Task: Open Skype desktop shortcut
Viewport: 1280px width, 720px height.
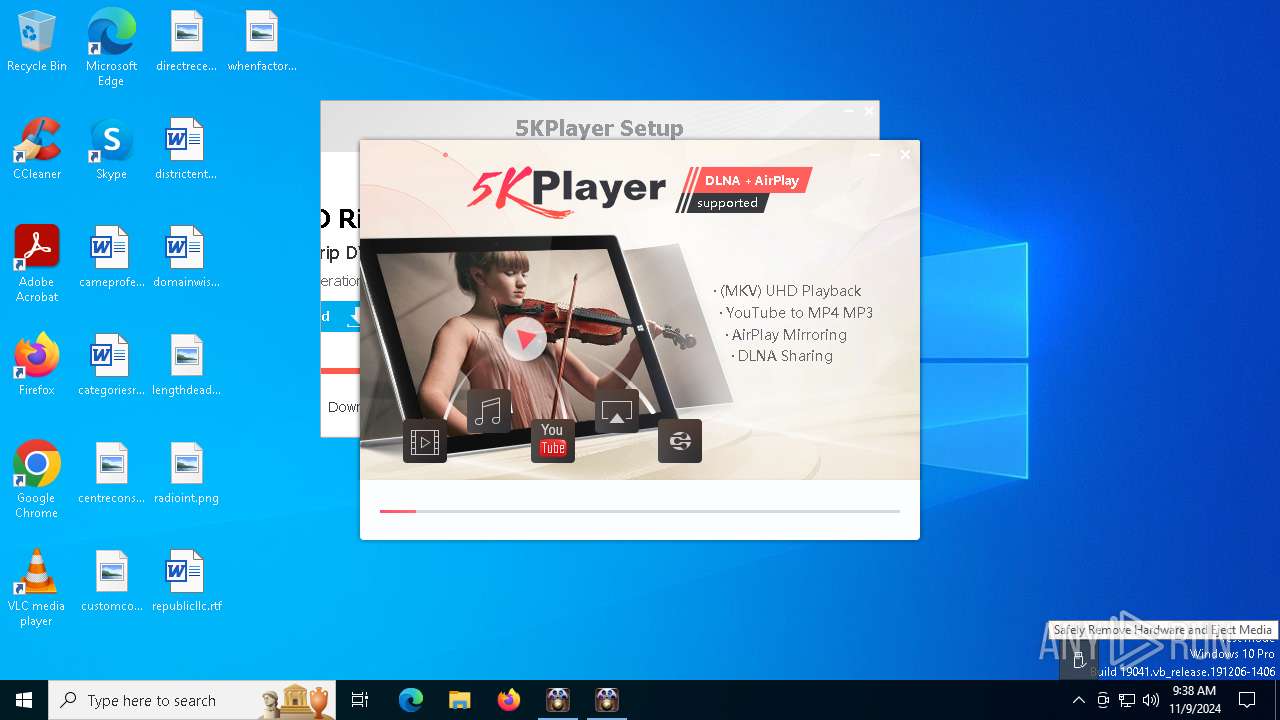Action: pos(111,150)
